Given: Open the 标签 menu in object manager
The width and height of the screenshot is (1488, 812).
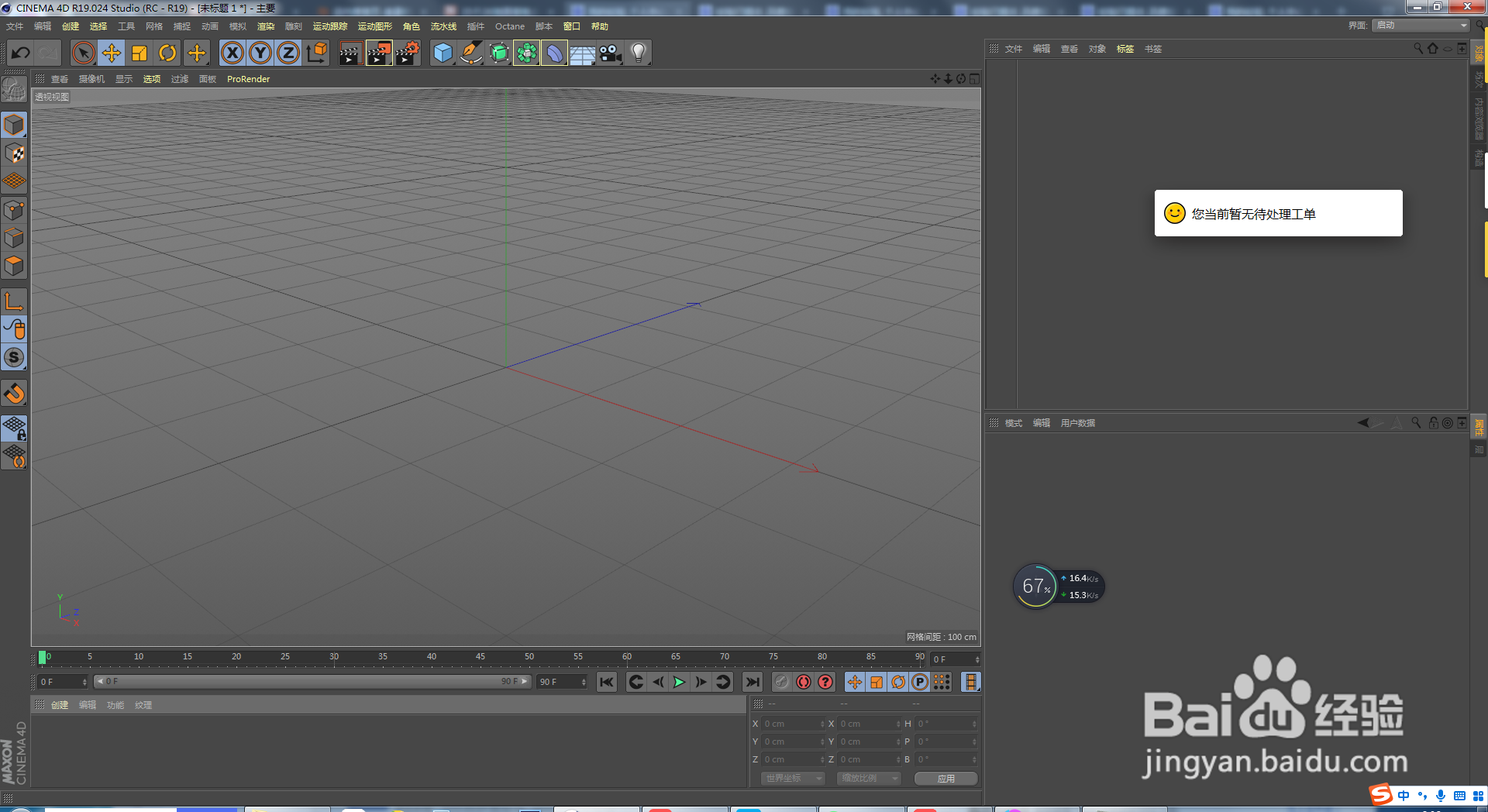Looking at the screenshot, I should 1125,49.
